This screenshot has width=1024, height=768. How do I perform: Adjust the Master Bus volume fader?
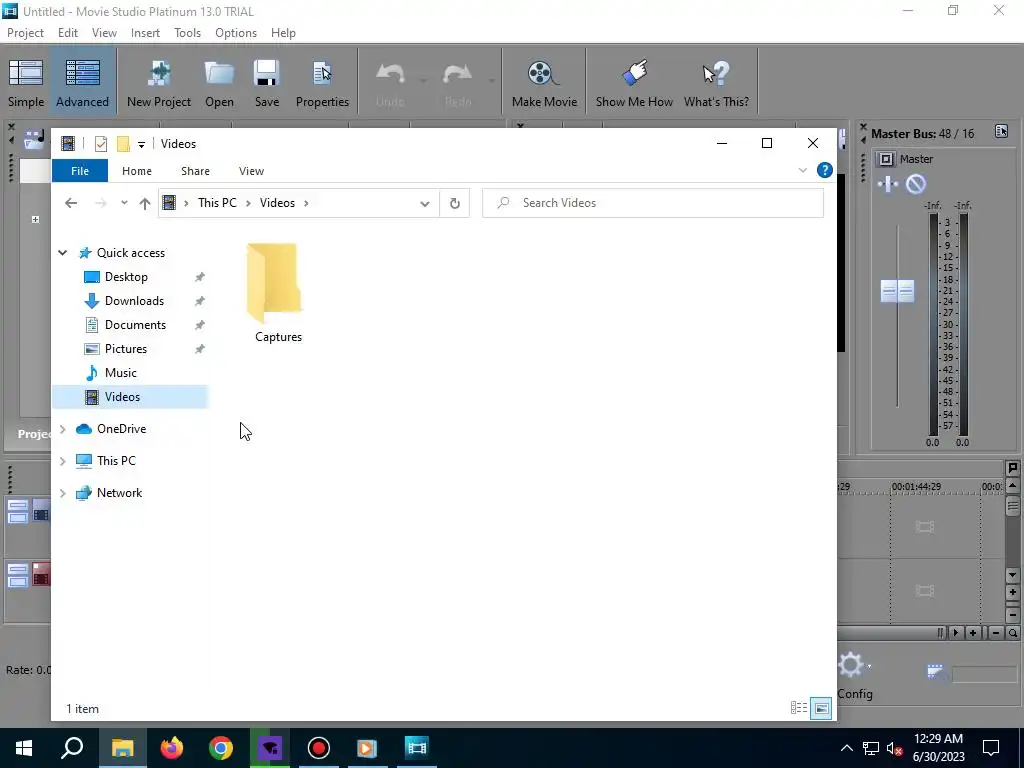click(897, 291)
